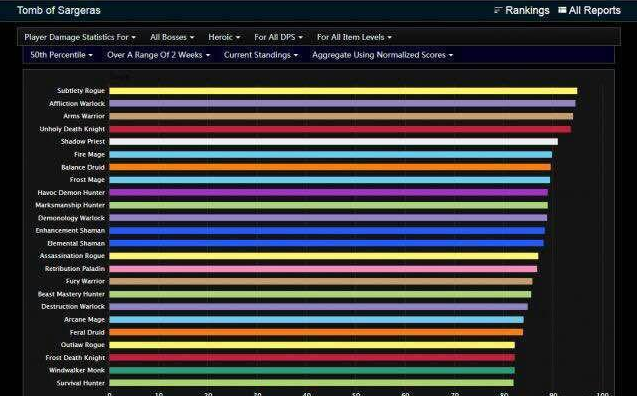Click the Feral Druid label

87,332
